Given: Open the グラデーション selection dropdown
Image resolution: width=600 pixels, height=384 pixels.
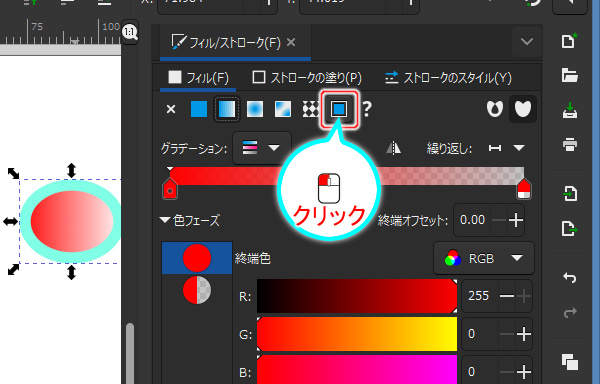Looking at the screenshot, I should (262, 148).
